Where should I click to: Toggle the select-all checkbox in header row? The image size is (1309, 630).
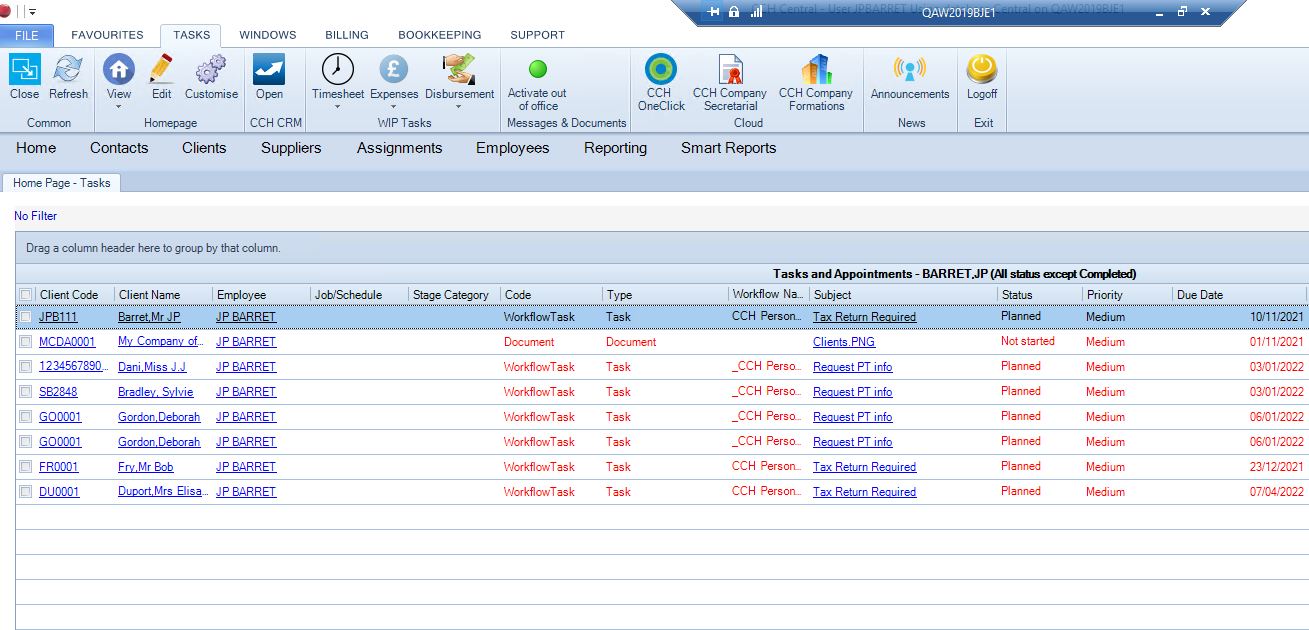pyautogui.click(x=26, y=294)
